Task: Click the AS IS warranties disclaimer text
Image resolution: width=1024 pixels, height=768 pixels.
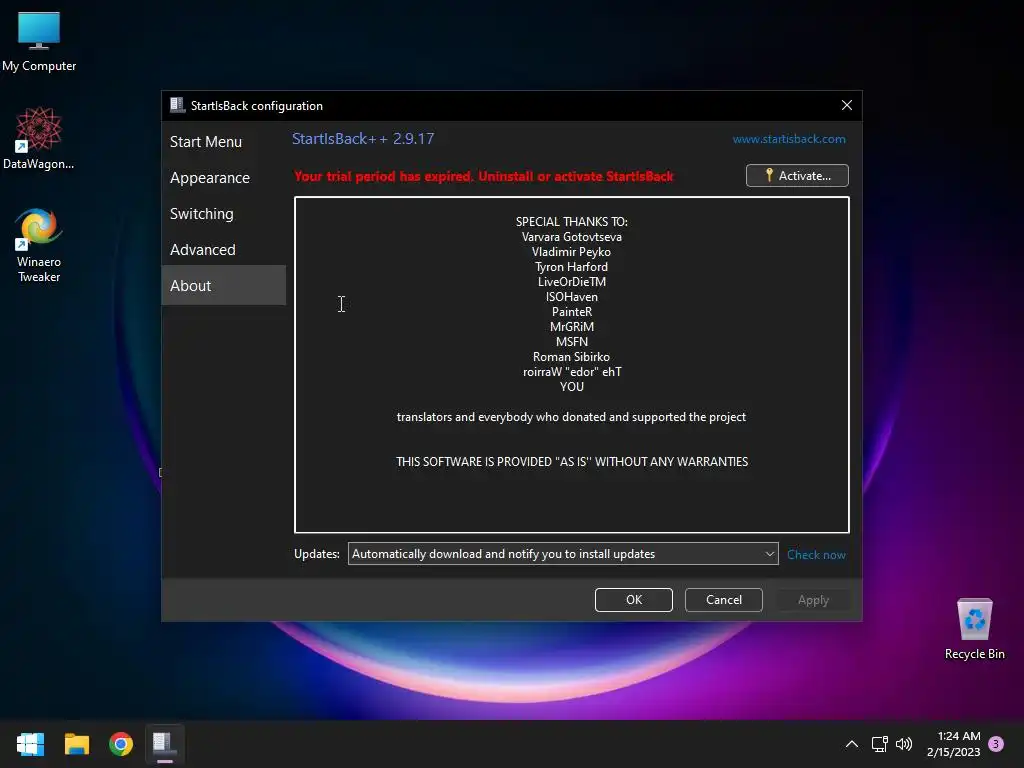Action: tap(572, 462)
